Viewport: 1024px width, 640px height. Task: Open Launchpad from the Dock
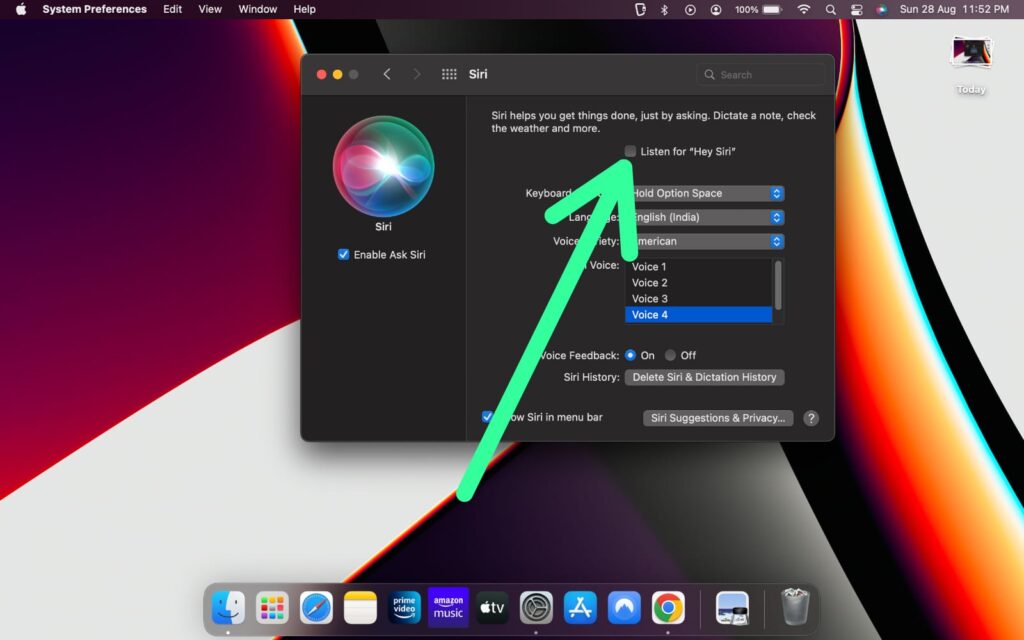tap(272, 608)
